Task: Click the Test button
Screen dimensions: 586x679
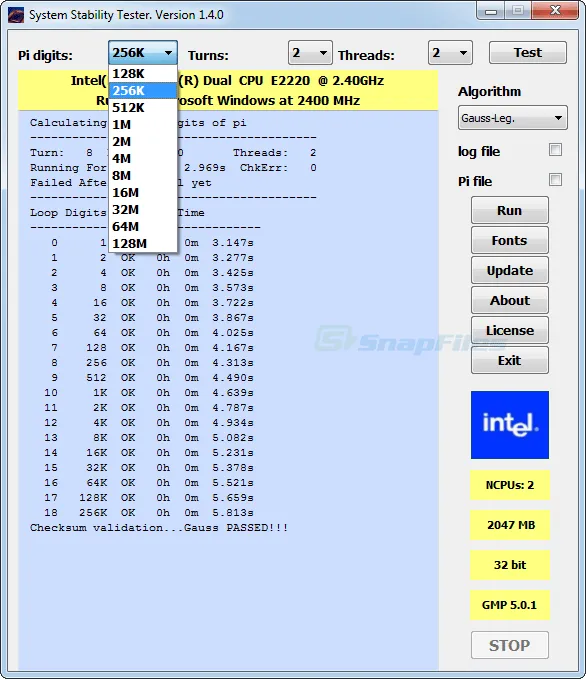Action: click(528, 53)
